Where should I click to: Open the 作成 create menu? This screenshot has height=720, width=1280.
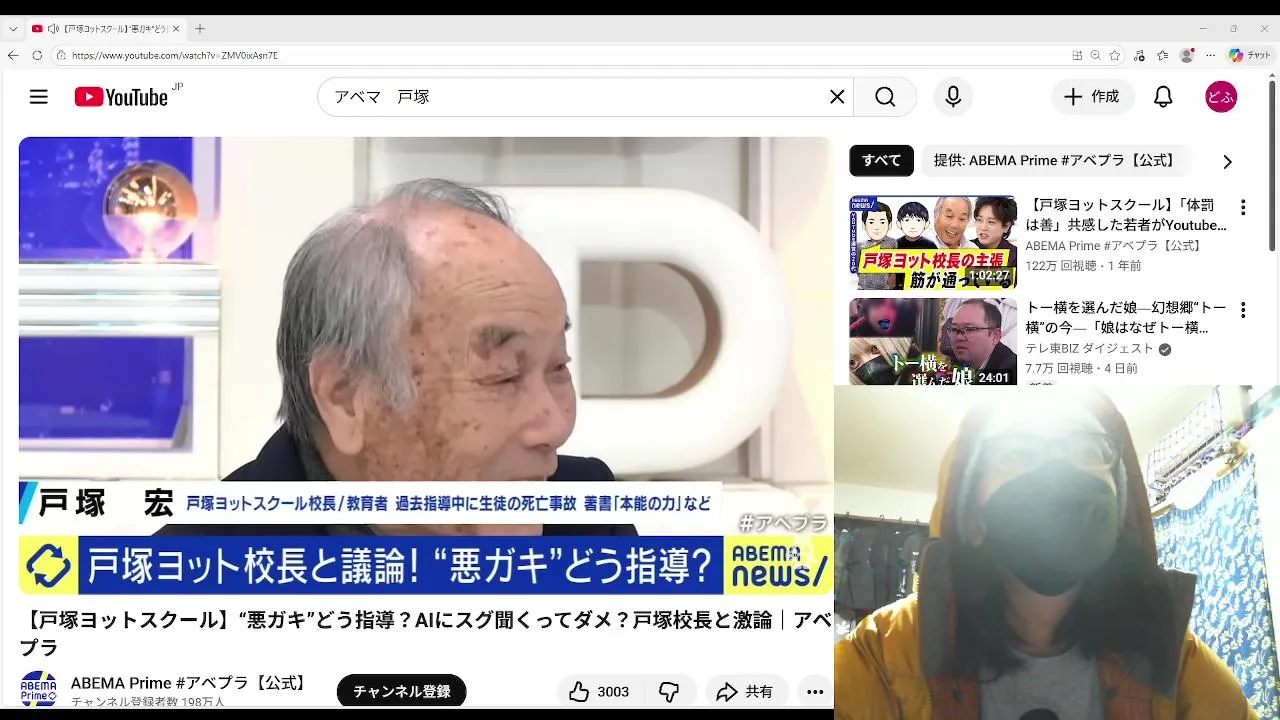click(x=1092, y=97)
